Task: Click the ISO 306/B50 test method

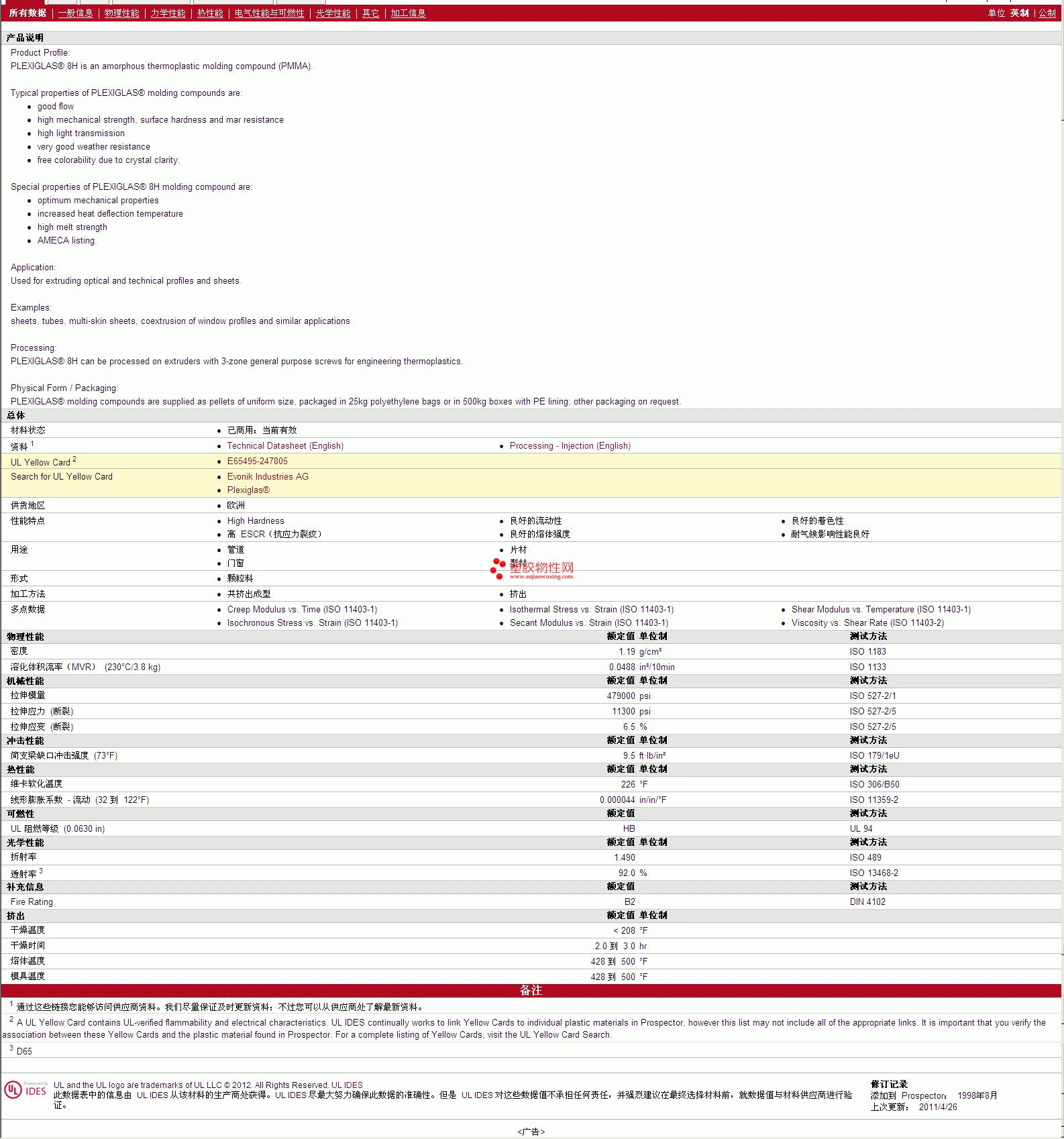Action: coord(875,785)
